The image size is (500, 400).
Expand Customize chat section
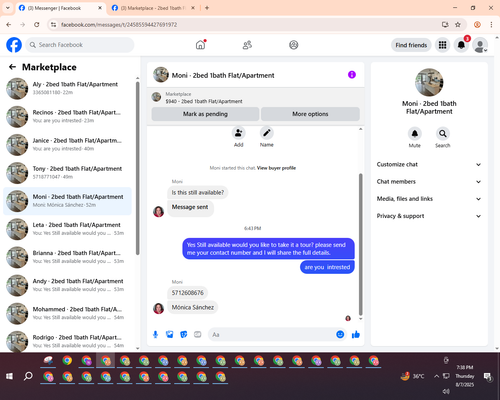click(429, 164)
